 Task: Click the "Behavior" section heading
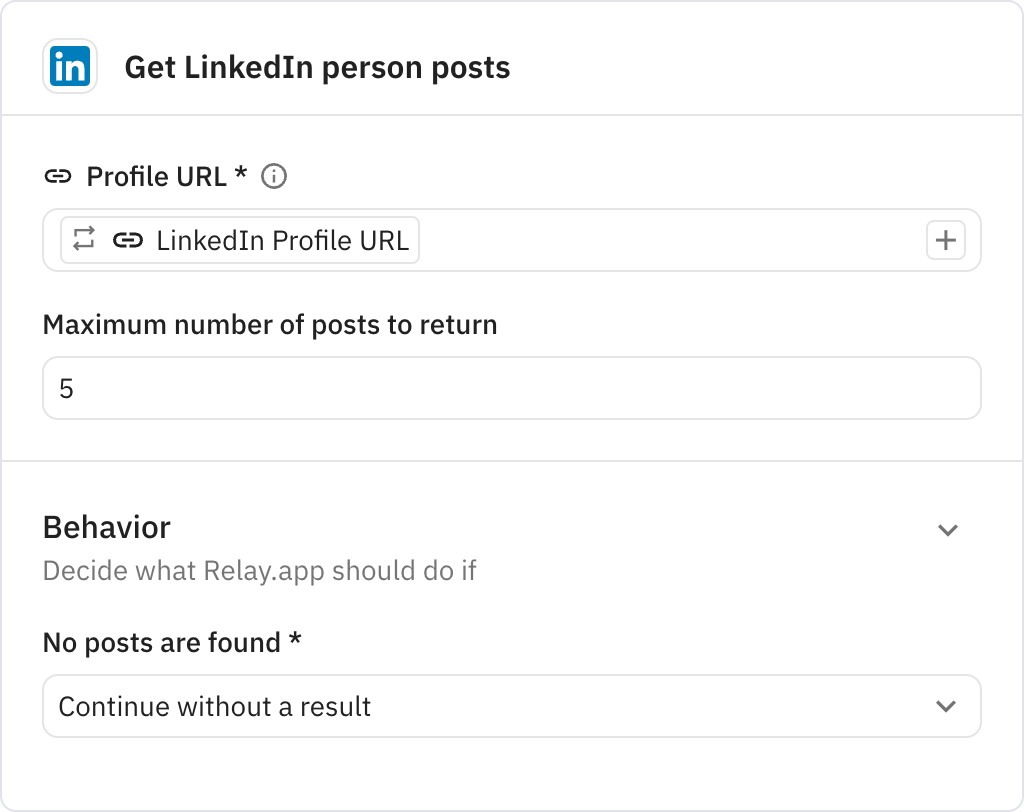point(107,527)
